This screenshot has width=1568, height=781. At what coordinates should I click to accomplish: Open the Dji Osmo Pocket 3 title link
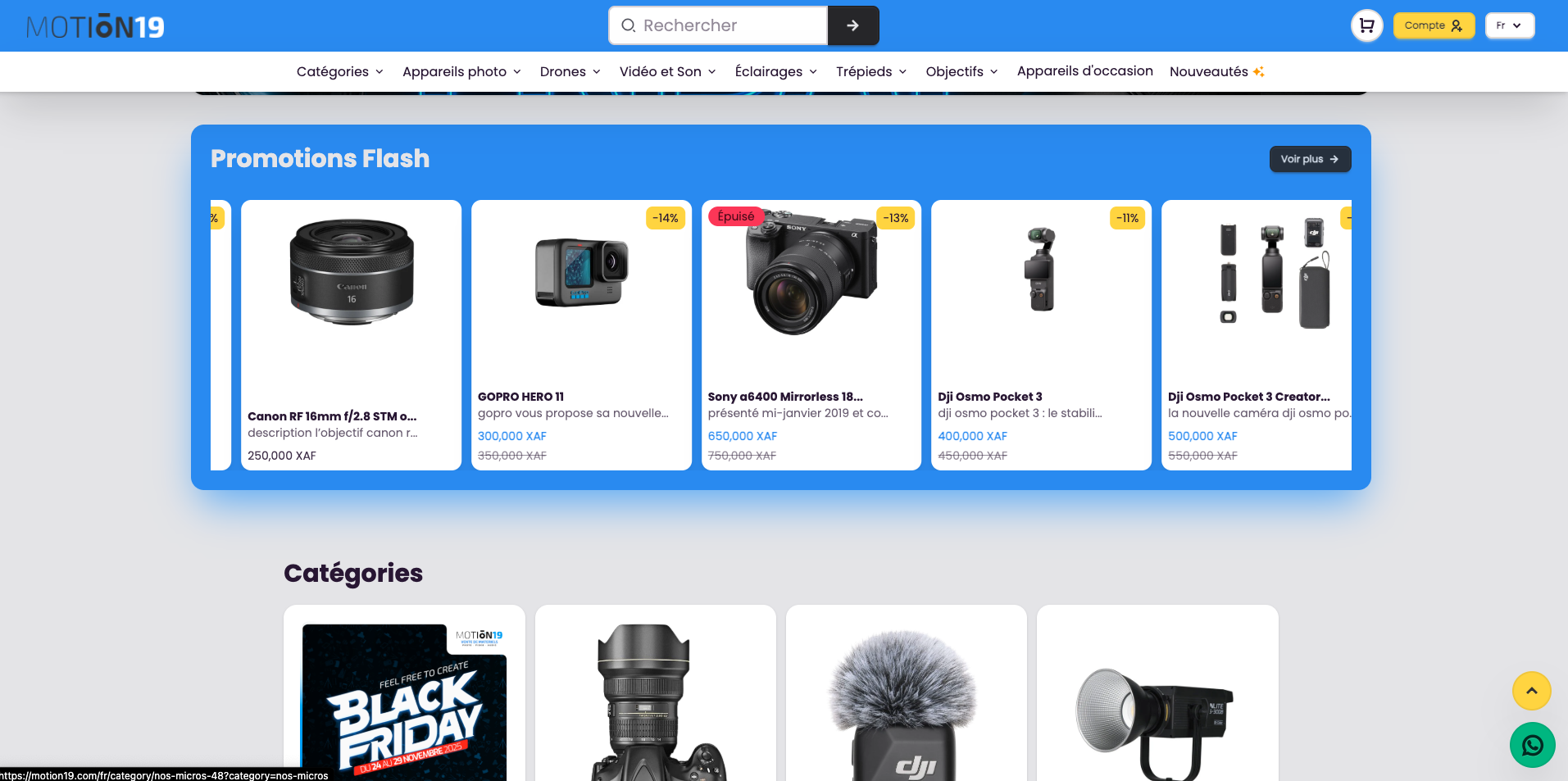(989, 397)
